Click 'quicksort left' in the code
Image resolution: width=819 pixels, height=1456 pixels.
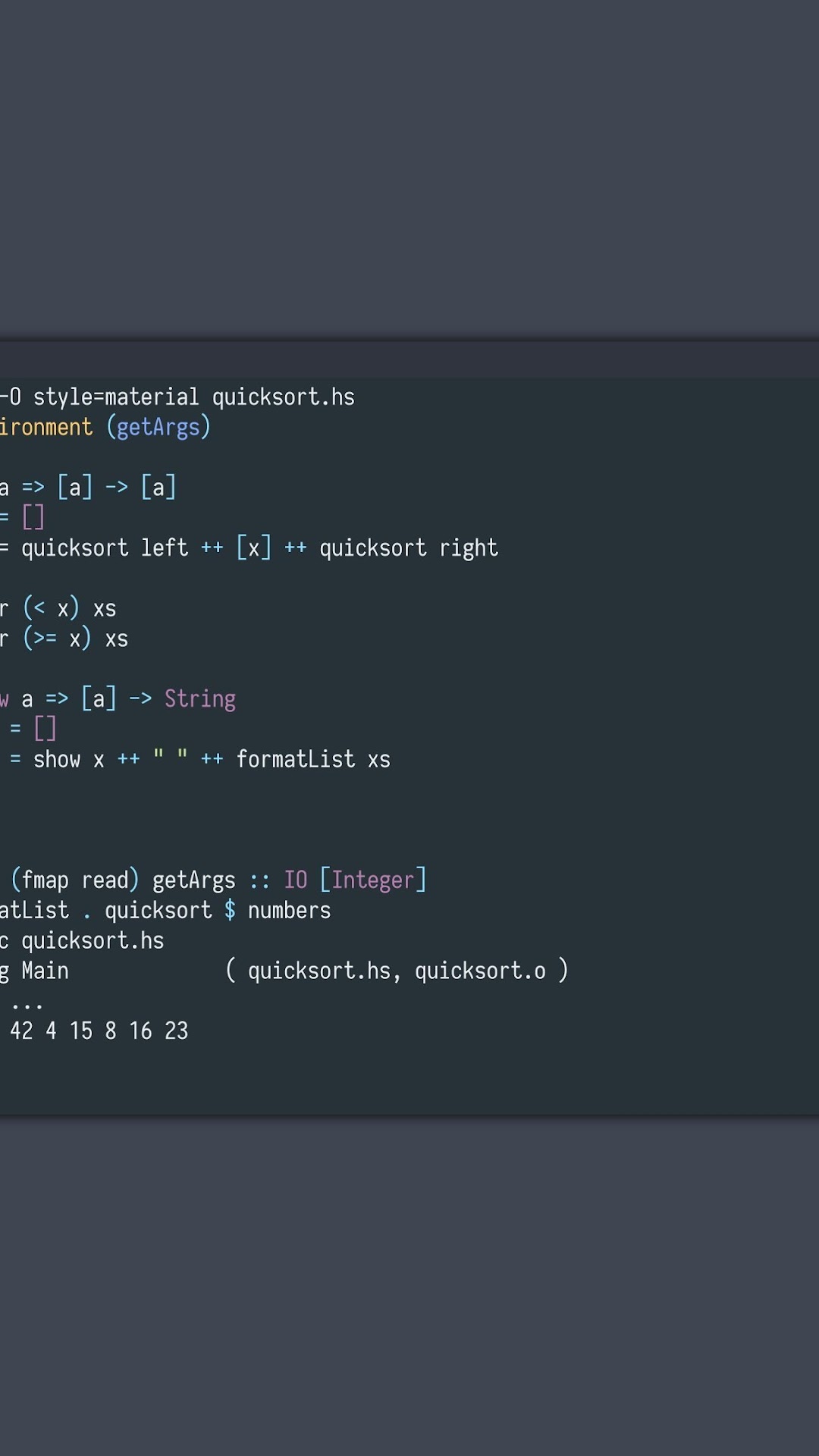(105, 548)
